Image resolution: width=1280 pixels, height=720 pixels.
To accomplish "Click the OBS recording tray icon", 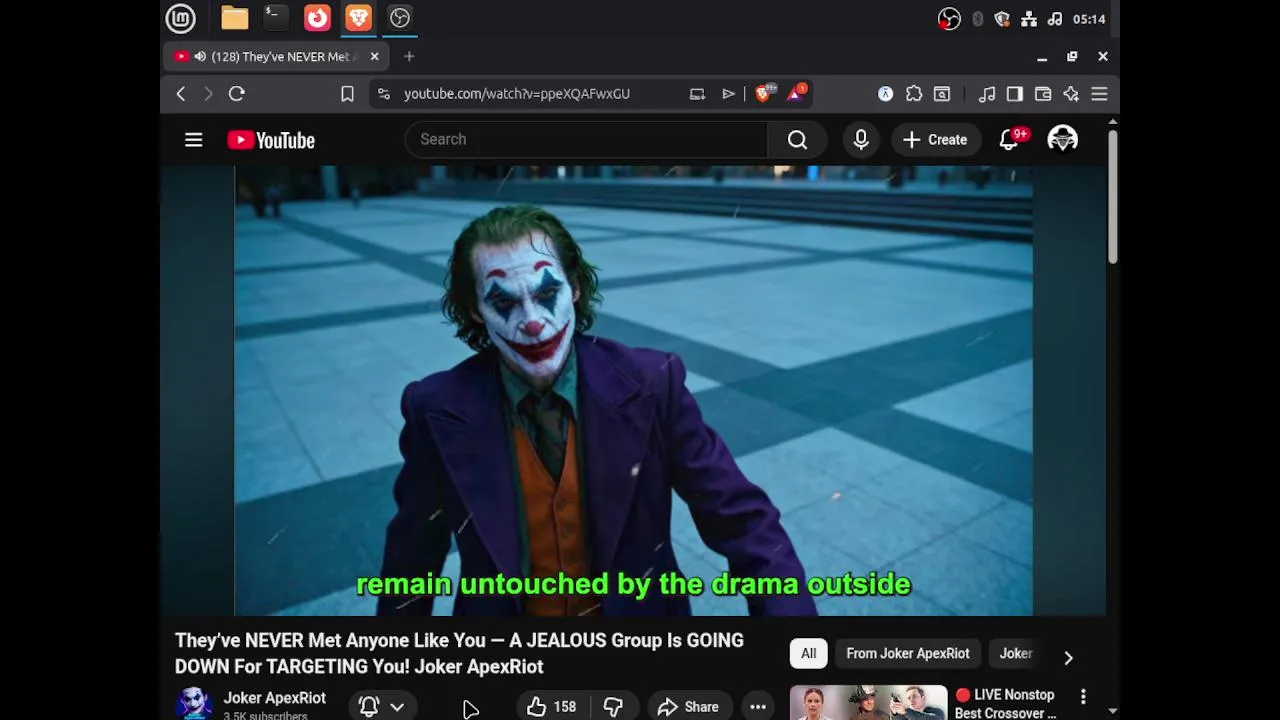I will [949, 19].
